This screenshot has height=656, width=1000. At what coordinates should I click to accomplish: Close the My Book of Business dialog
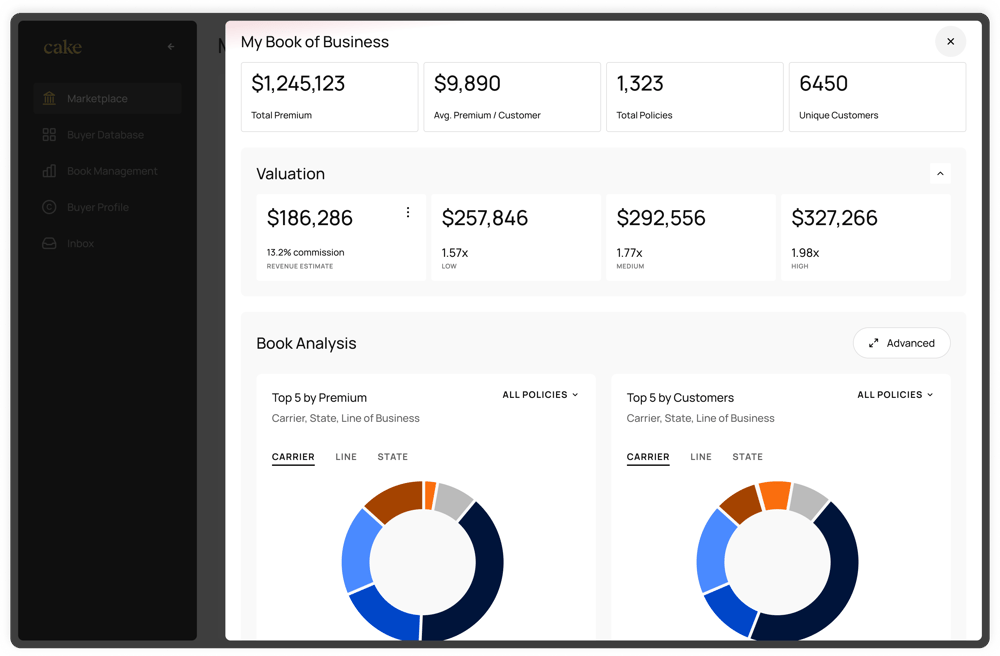(950, 41)
